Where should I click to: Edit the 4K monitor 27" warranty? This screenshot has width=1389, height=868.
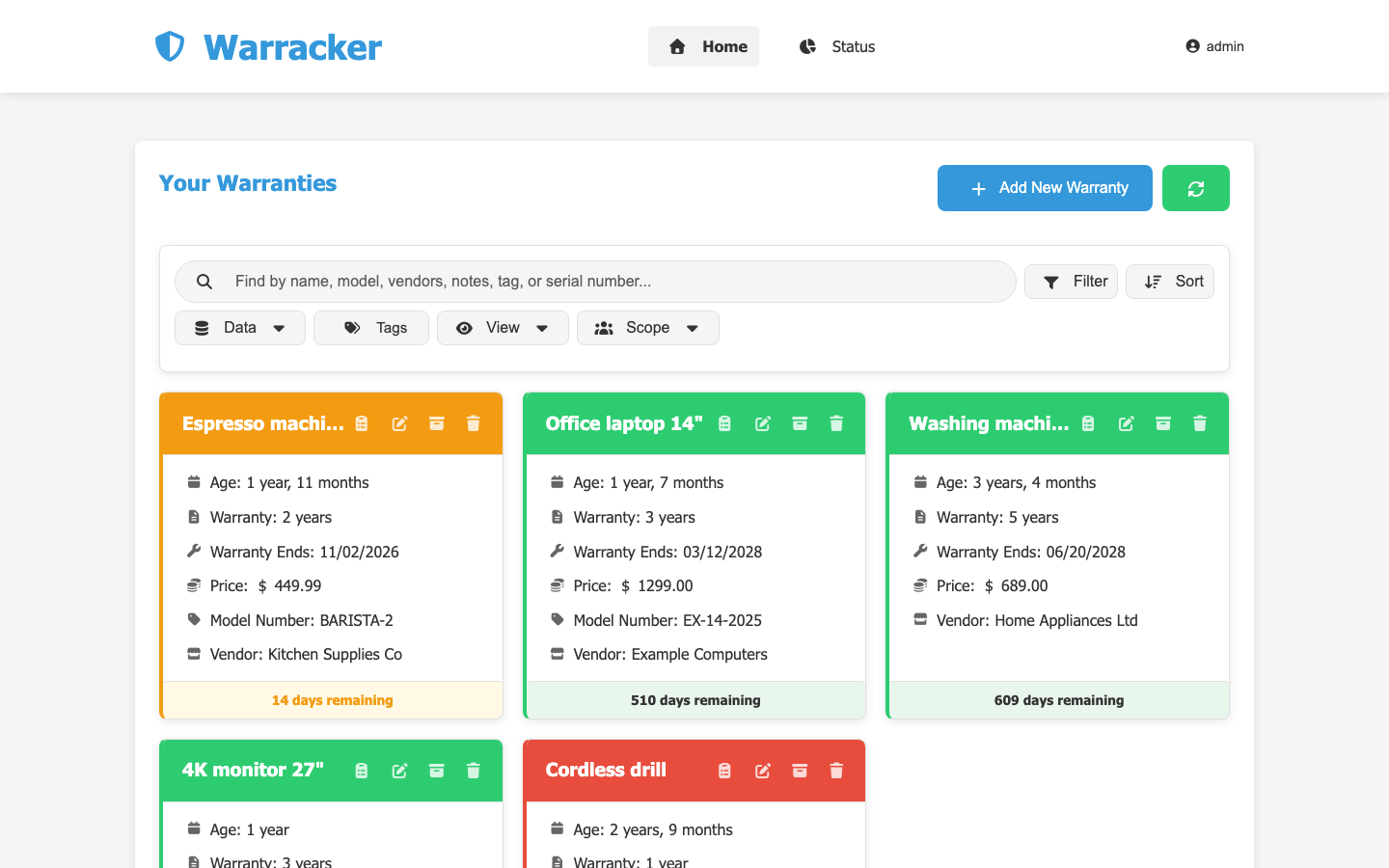click(399, 771)
